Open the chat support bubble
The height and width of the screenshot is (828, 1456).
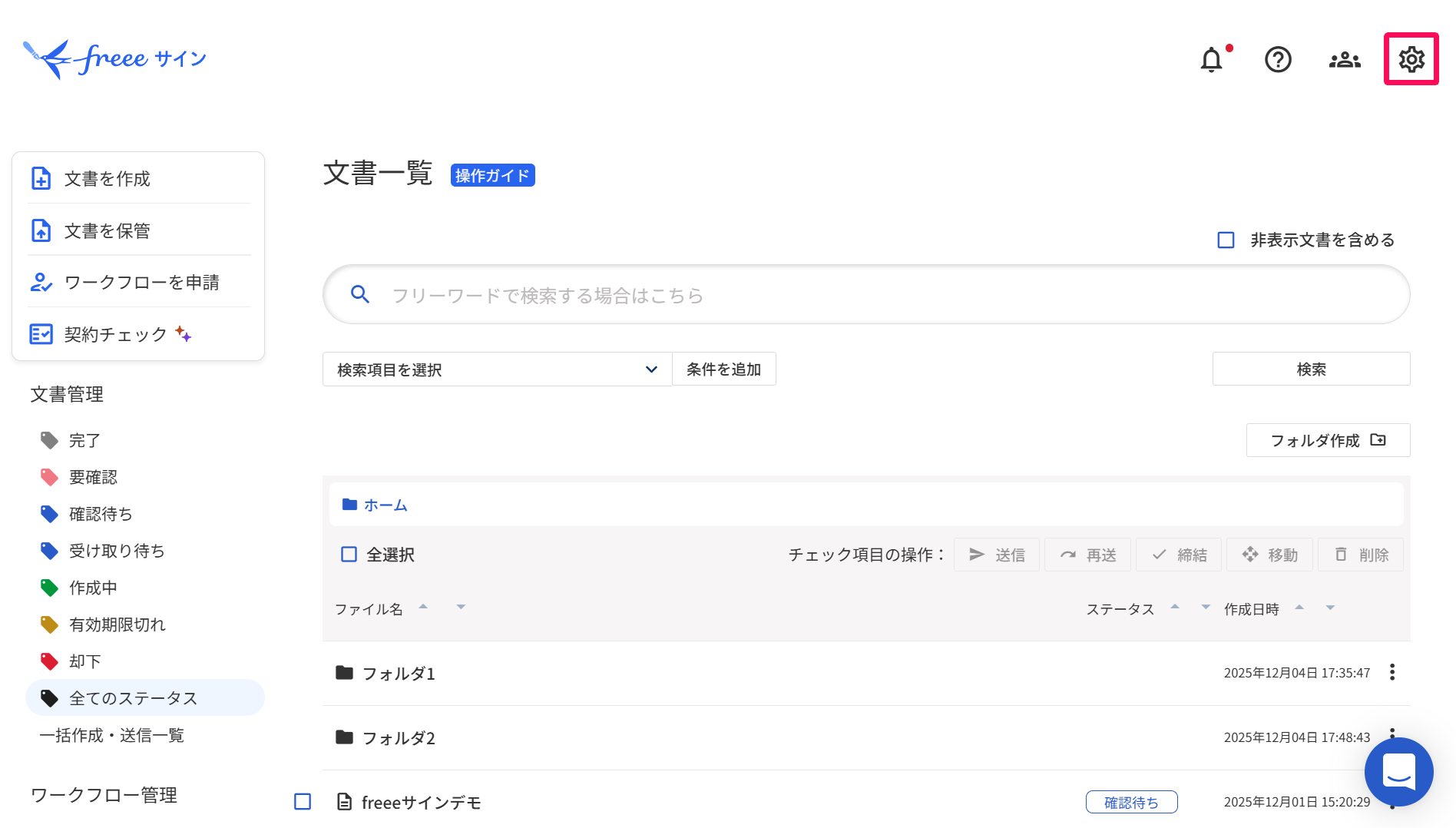pyautogui.click(x=1398, y=772)
